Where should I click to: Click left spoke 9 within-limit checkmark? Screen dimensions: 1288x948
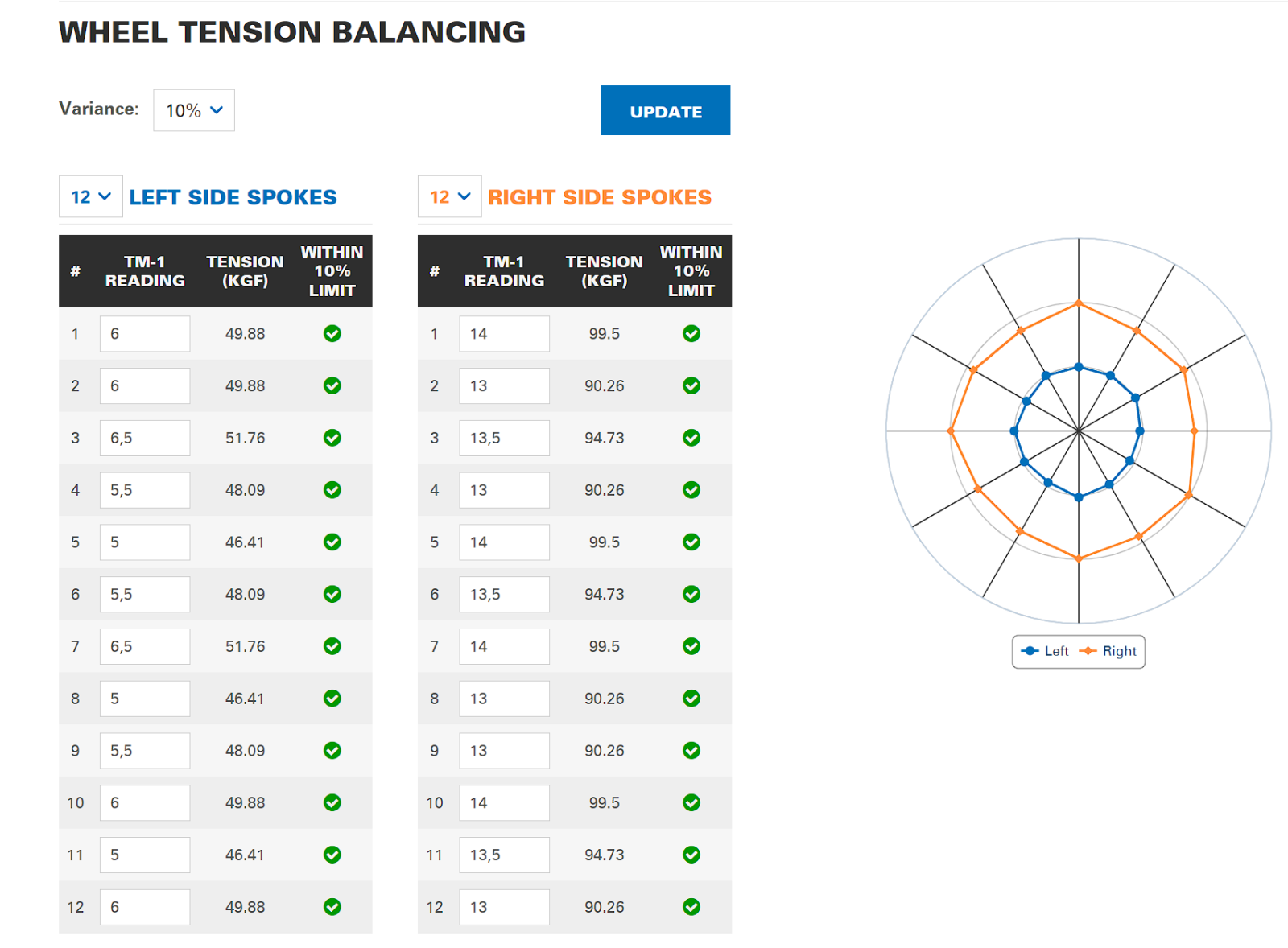[332, 751]
